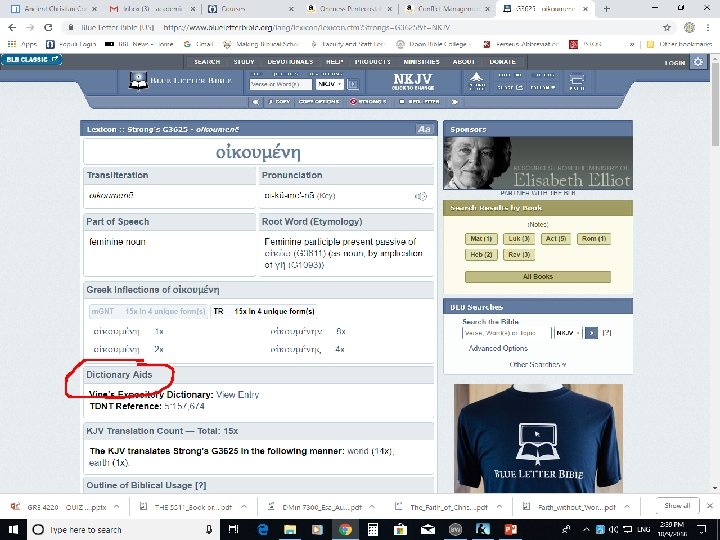
Task: Open a new browser tab with the plus icon
Action: 607,8
